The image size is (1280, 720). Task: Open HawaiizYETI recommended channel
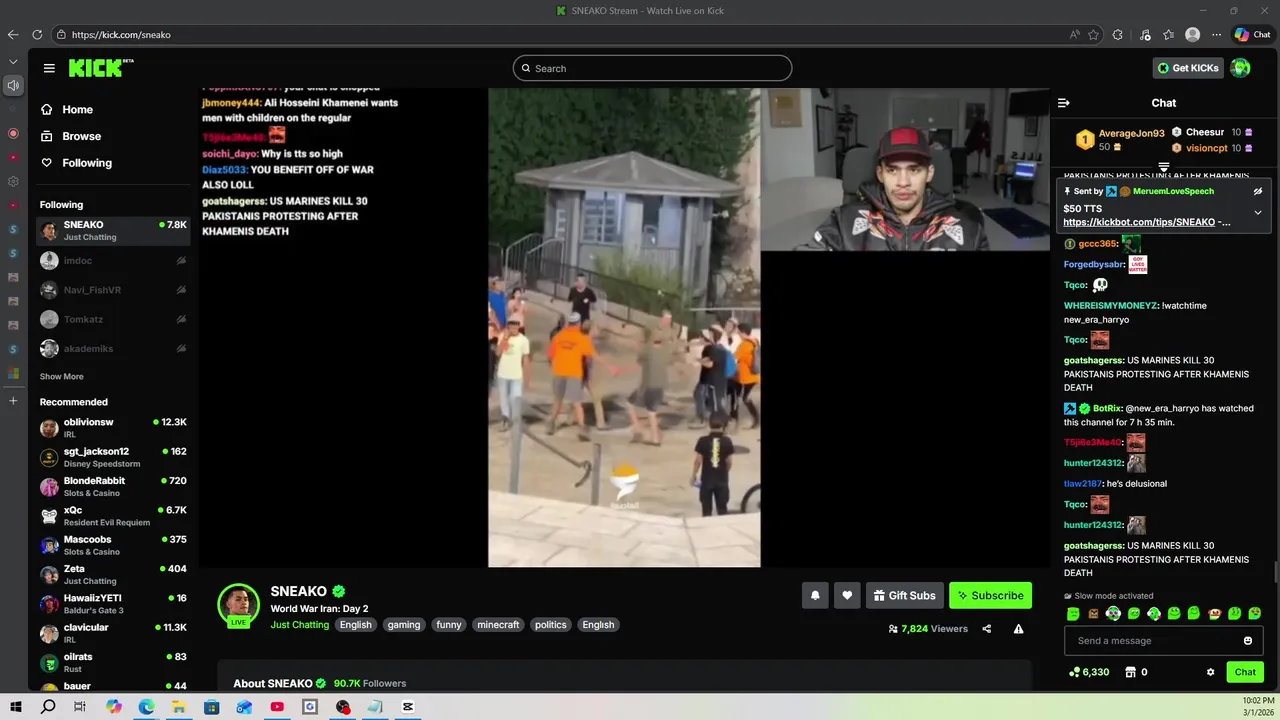(x=113, y=604)
